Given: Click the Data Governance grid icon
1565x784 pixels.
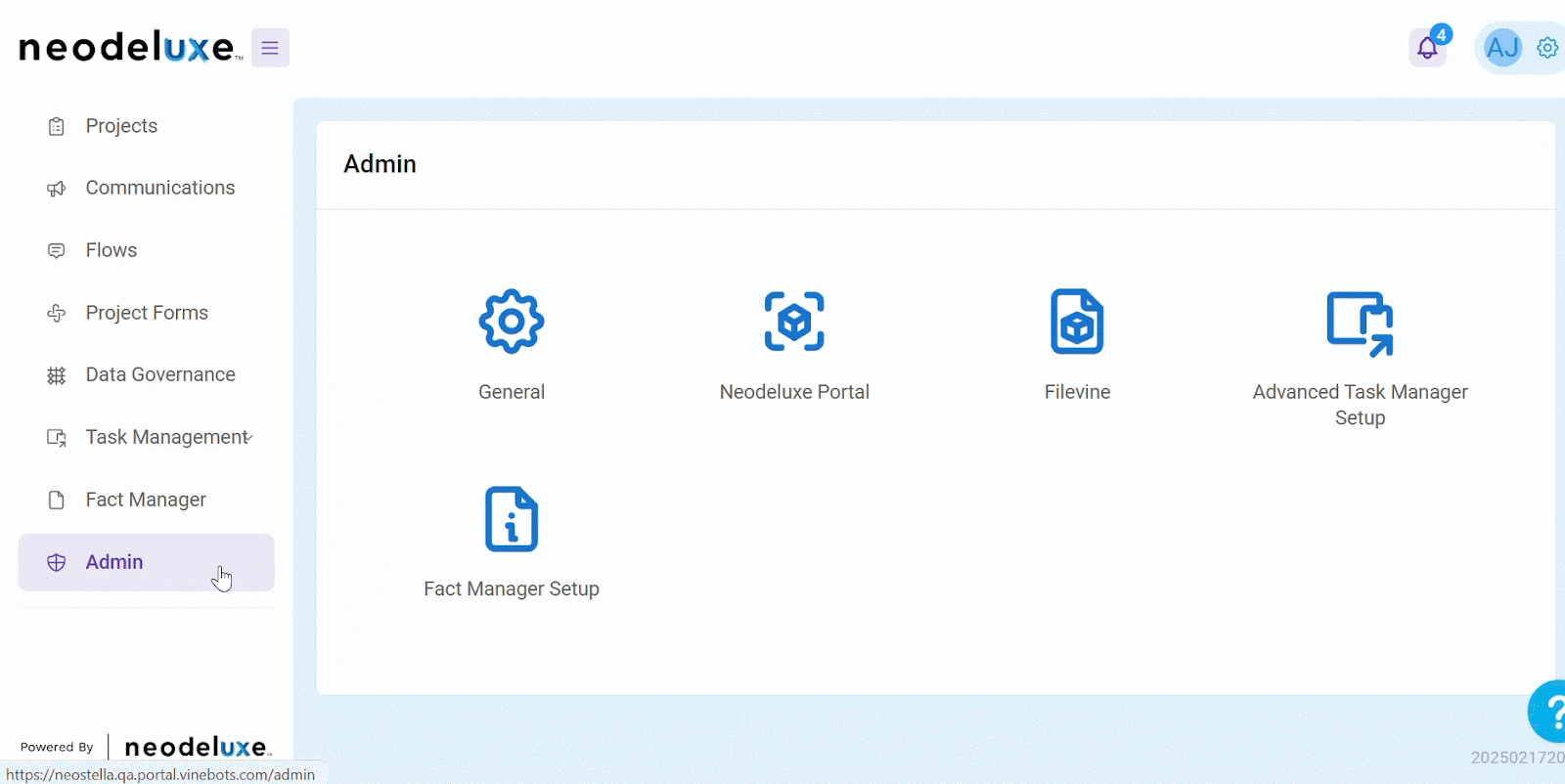Looking at the screenshot, I should point(57,375).
